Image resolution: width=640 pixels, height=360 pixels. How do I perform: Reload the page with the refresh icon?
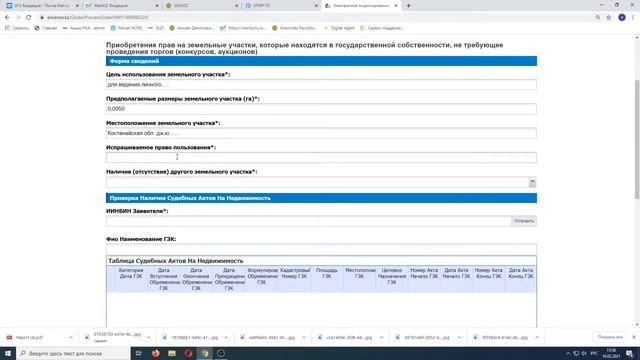pyautogui.click(x=28, y=17)
